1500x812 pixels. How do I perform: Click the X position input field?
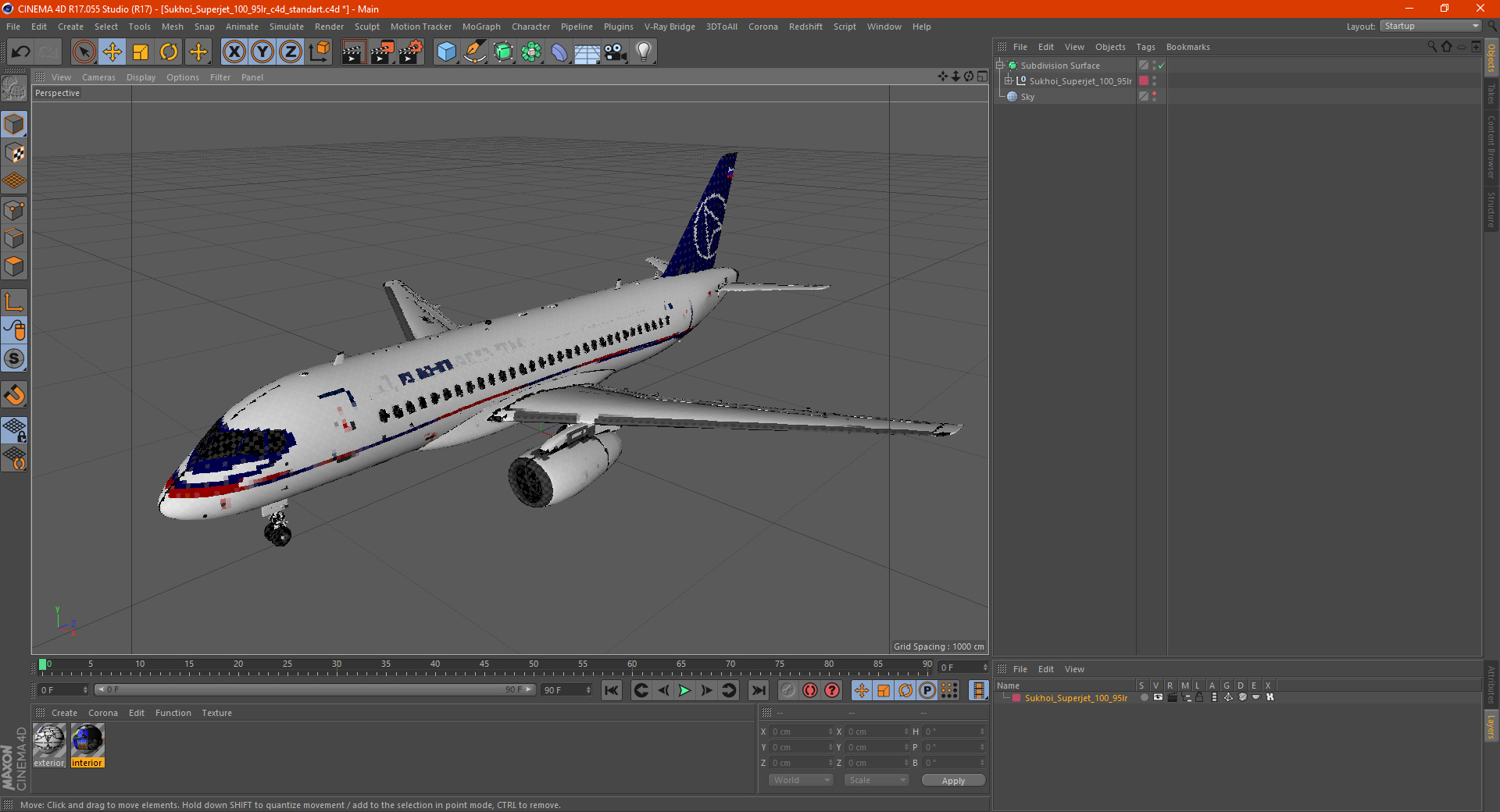click(x=801, y=732)
